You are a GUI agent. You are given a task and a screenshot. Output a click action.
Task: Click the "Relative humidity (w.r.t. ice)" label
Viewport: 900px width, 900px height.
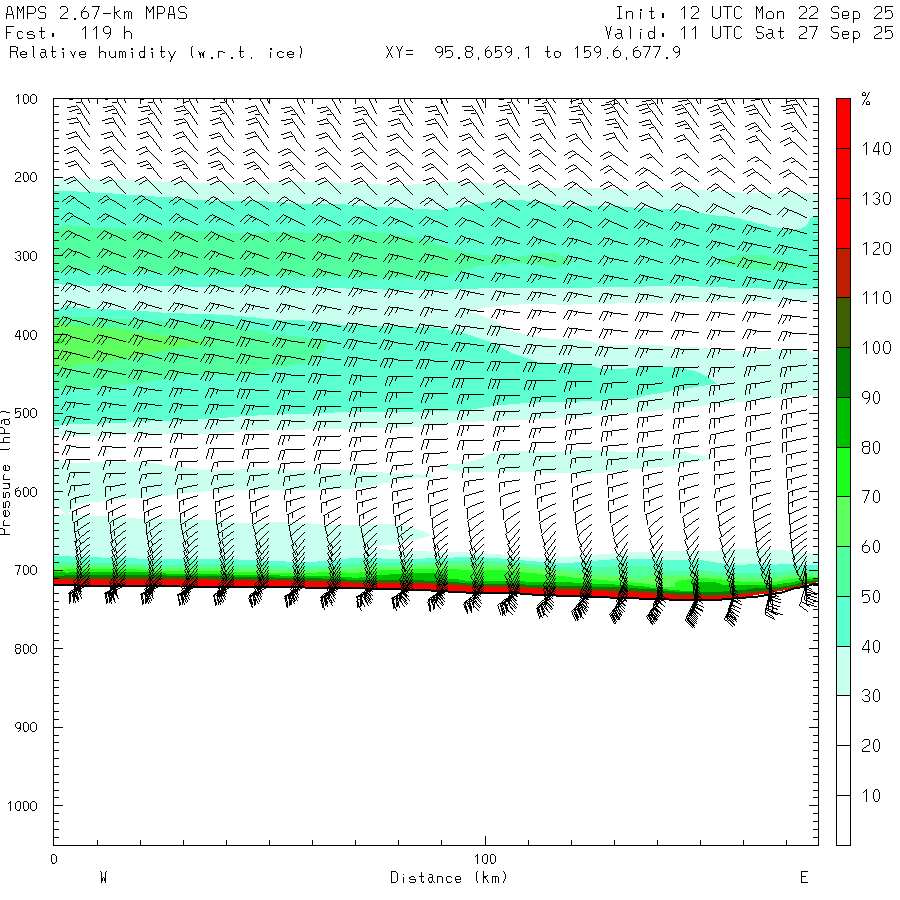(156, 53)
